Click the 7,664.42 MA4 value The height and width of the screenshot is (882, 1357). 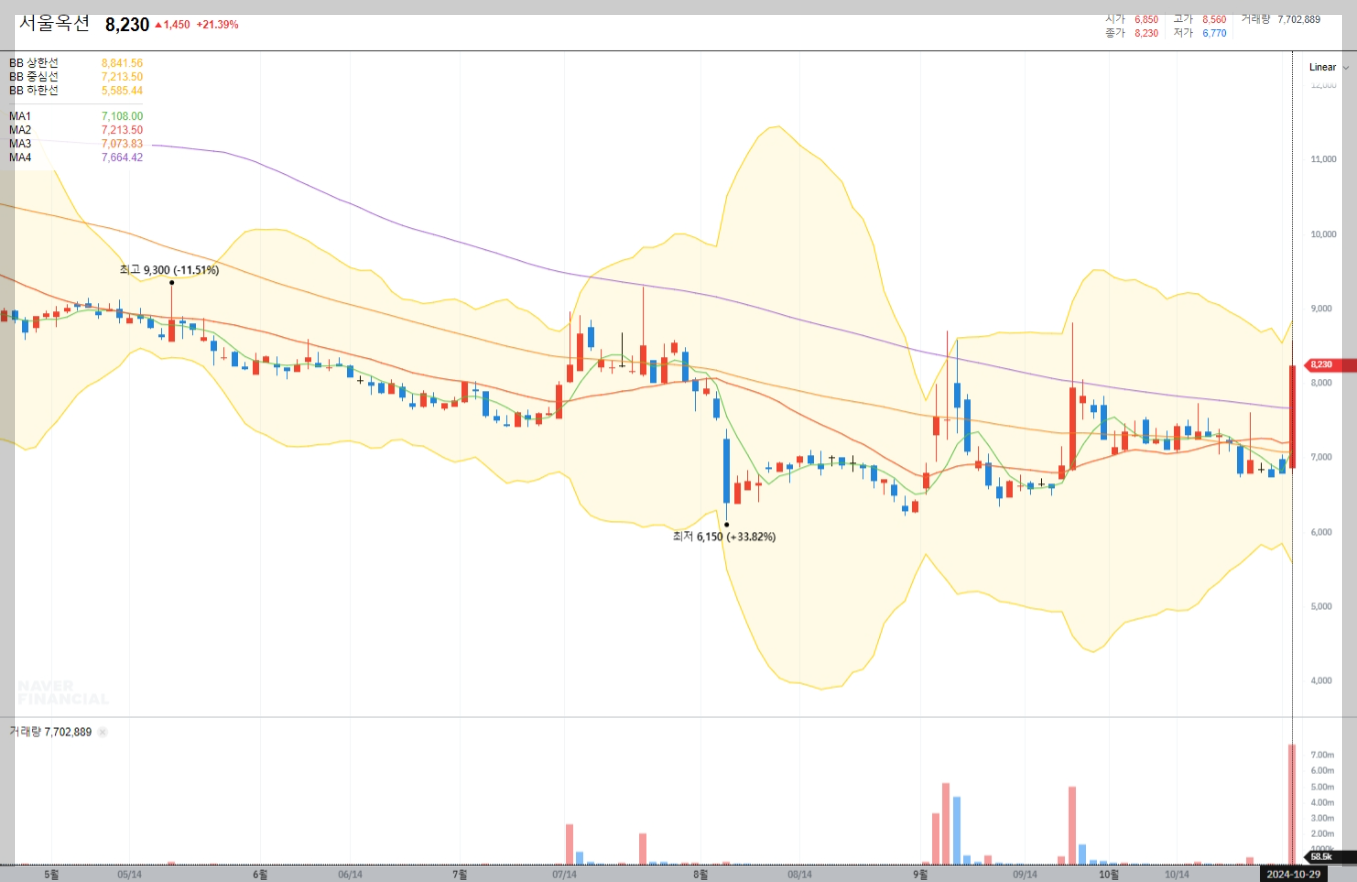click(122, 158)
